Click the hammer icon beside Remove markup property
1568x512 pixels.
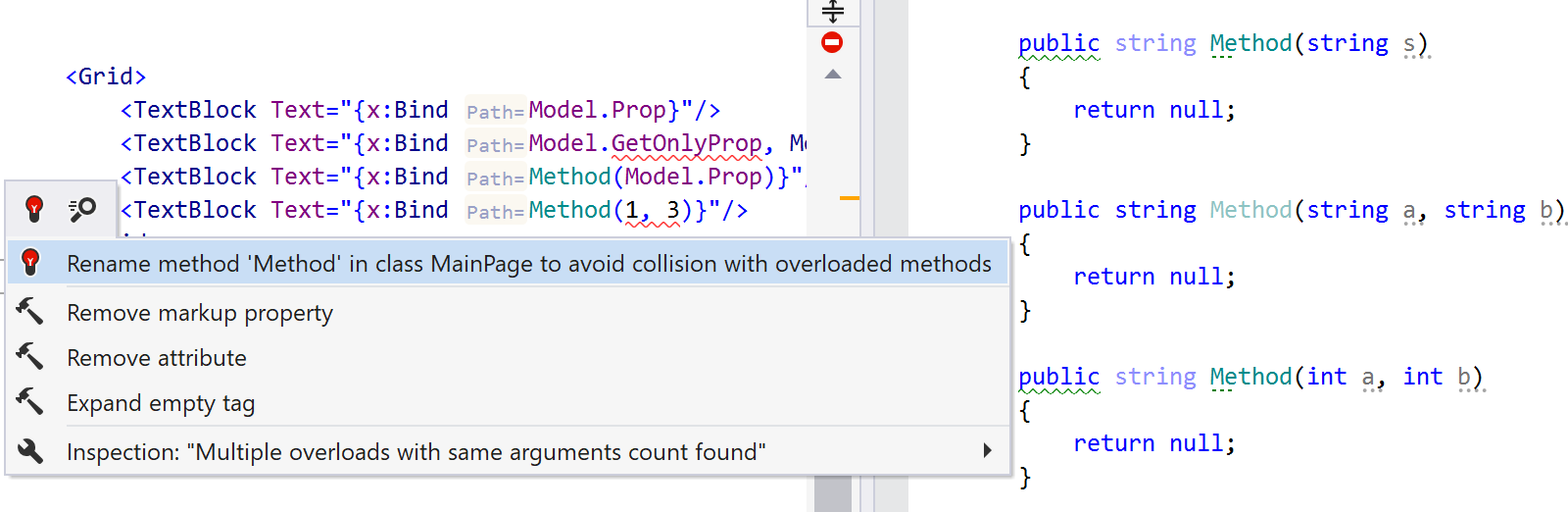coord(30,312)
